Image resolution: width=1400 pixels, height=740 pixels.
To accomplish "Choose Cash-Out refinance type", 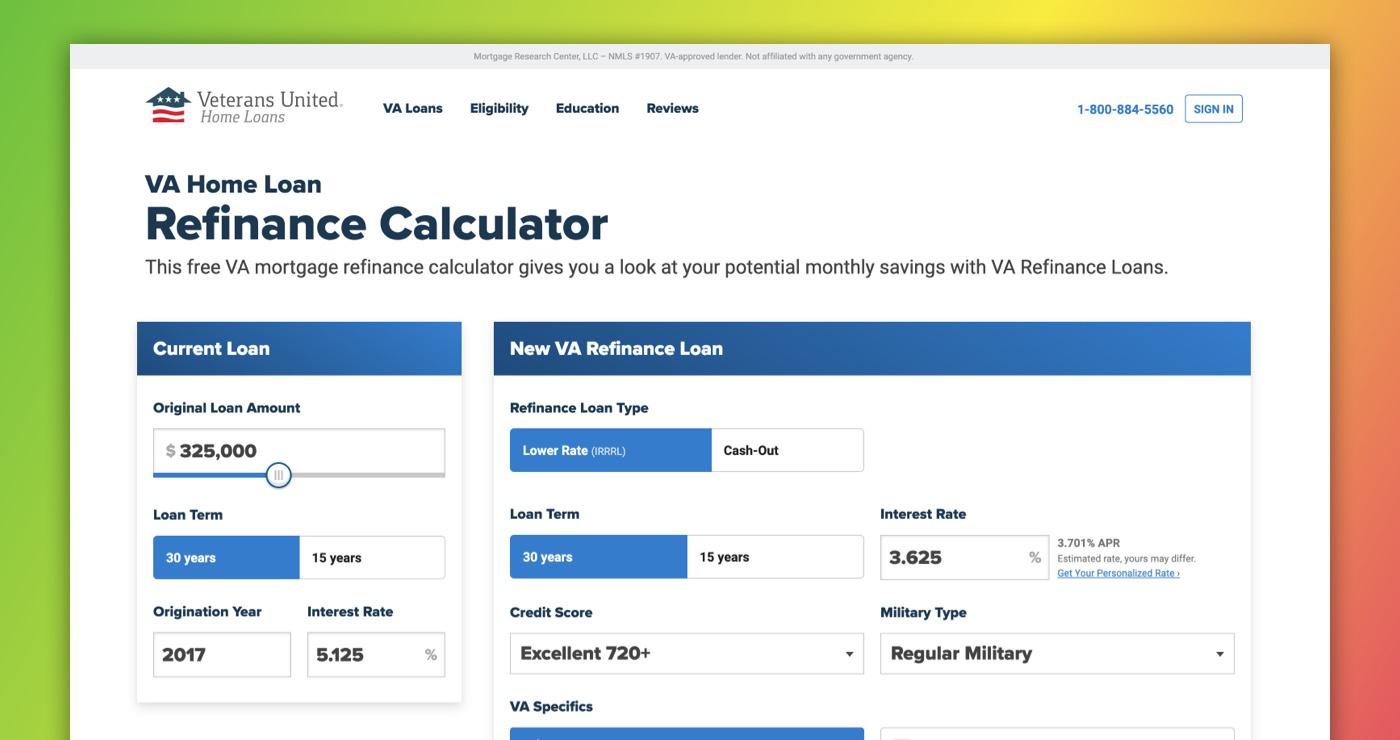I will click(x=787, y=450).
